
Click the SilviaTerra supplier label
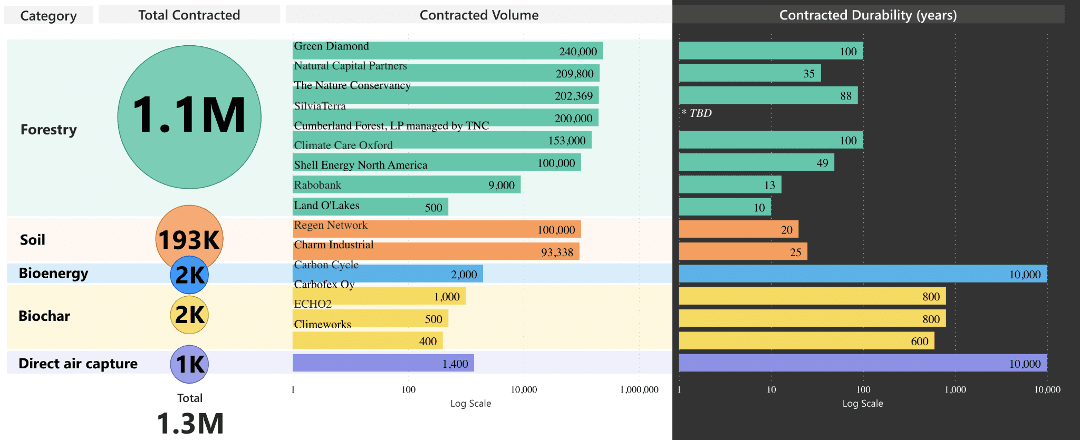pyautogui.click(x=320, y=106)
